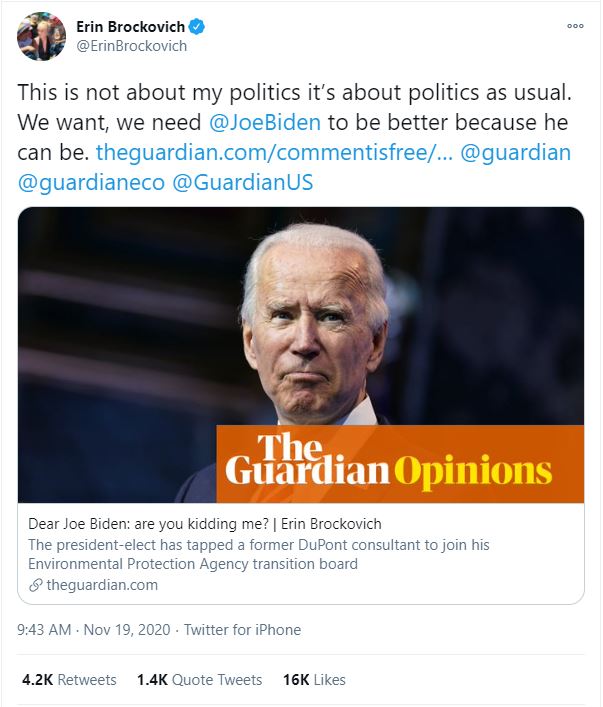Click the link icon beside theguardian.com
603x707 pixels.
click(x=35, y=585)
